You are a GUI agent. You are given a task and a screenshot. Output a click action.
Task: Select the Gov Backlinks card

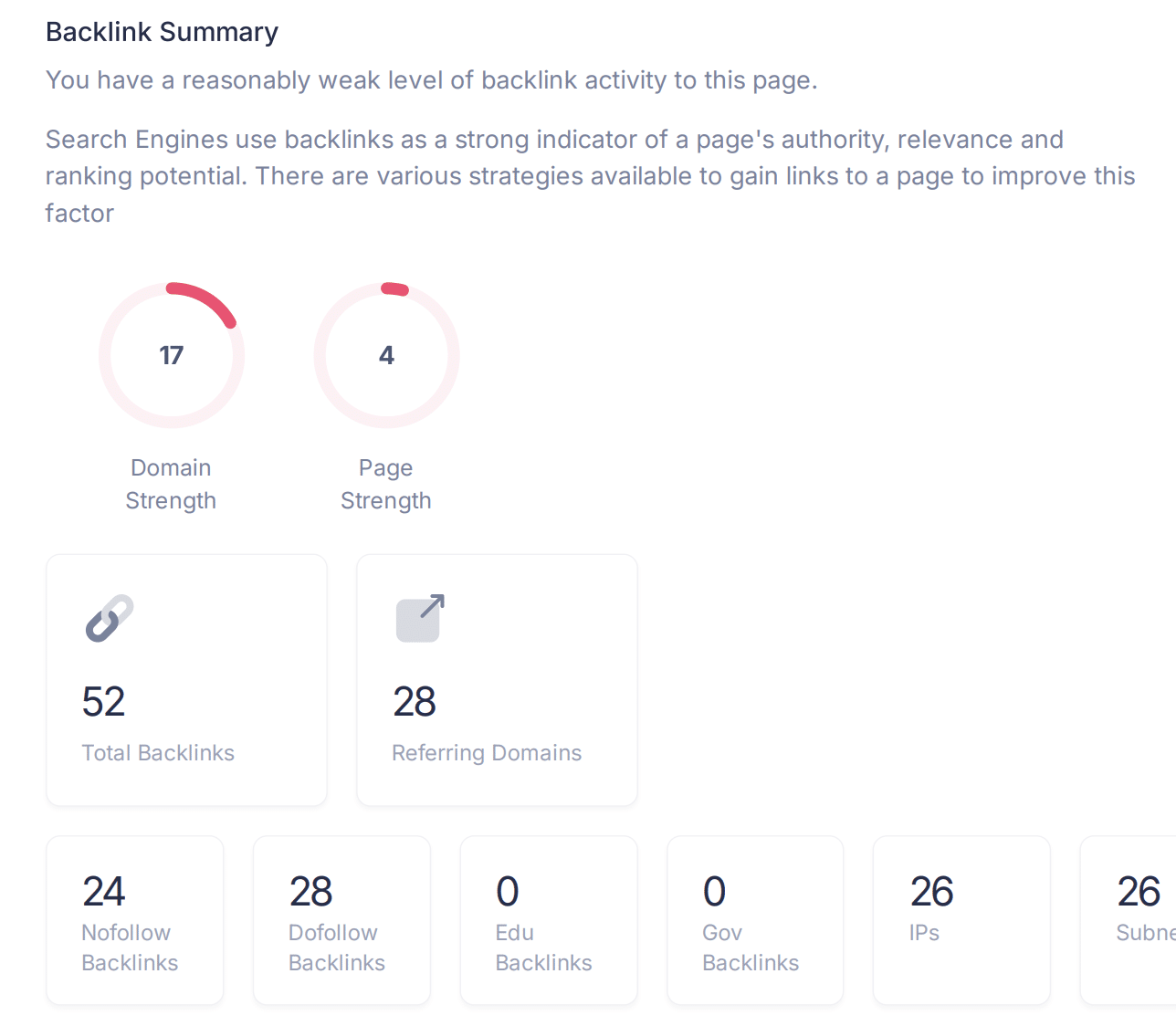pyautogui.click(x=755, y=920)
